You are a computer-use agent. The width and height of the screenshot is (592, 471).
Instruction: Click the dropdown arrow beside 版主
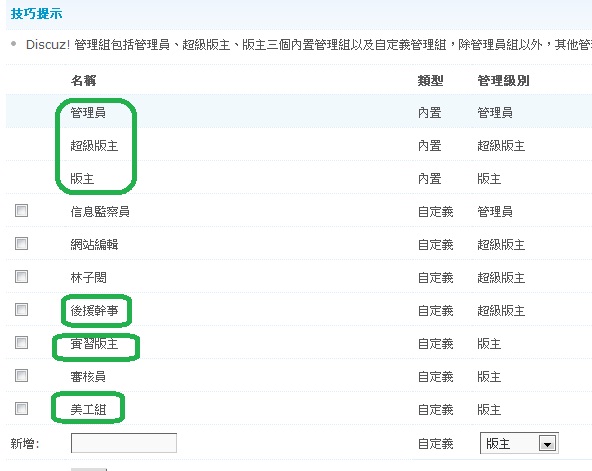(x=547, y=444)
